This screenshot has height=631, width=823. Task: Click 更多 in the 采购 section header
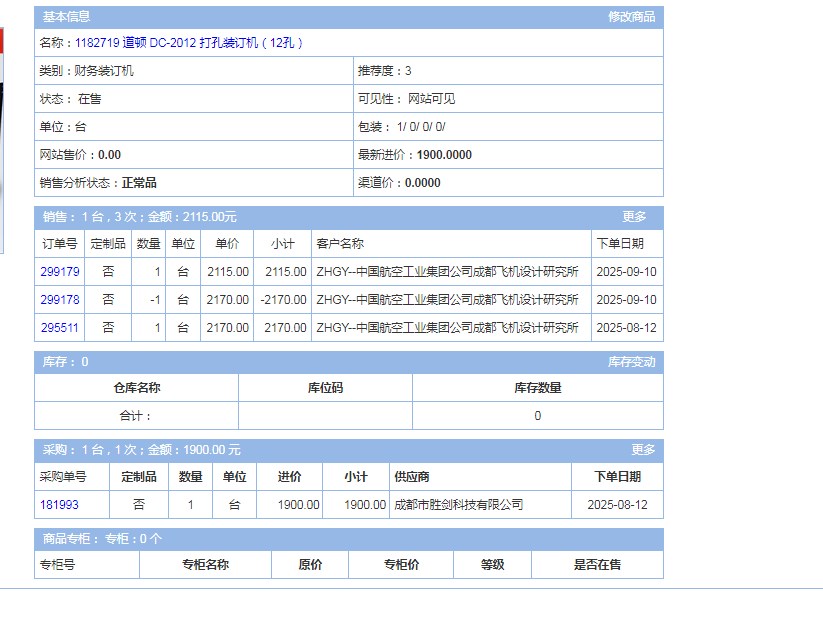tap(643, 450)
